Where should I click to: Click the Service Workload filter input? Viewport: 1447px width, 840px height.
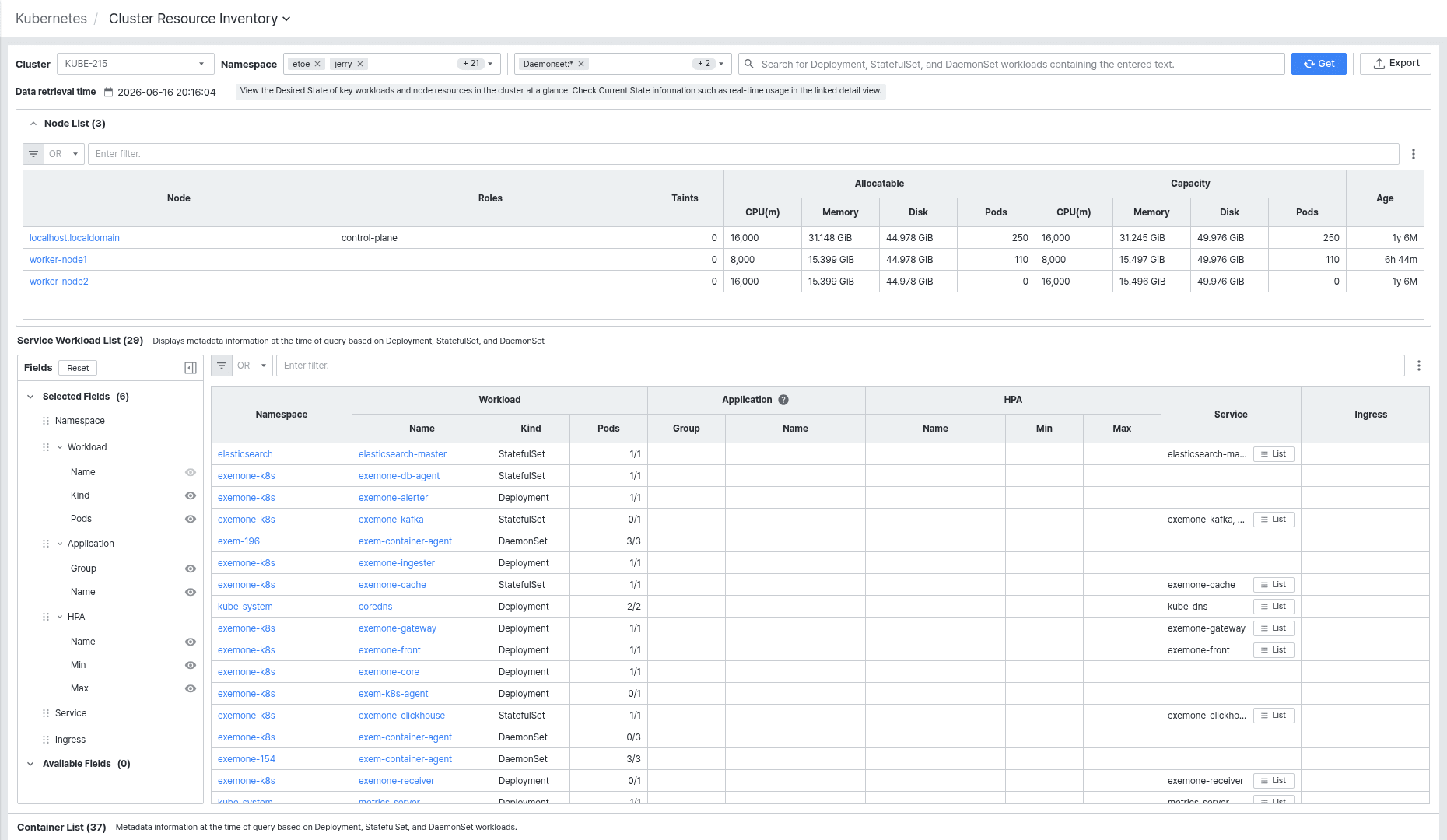[840, 366]
